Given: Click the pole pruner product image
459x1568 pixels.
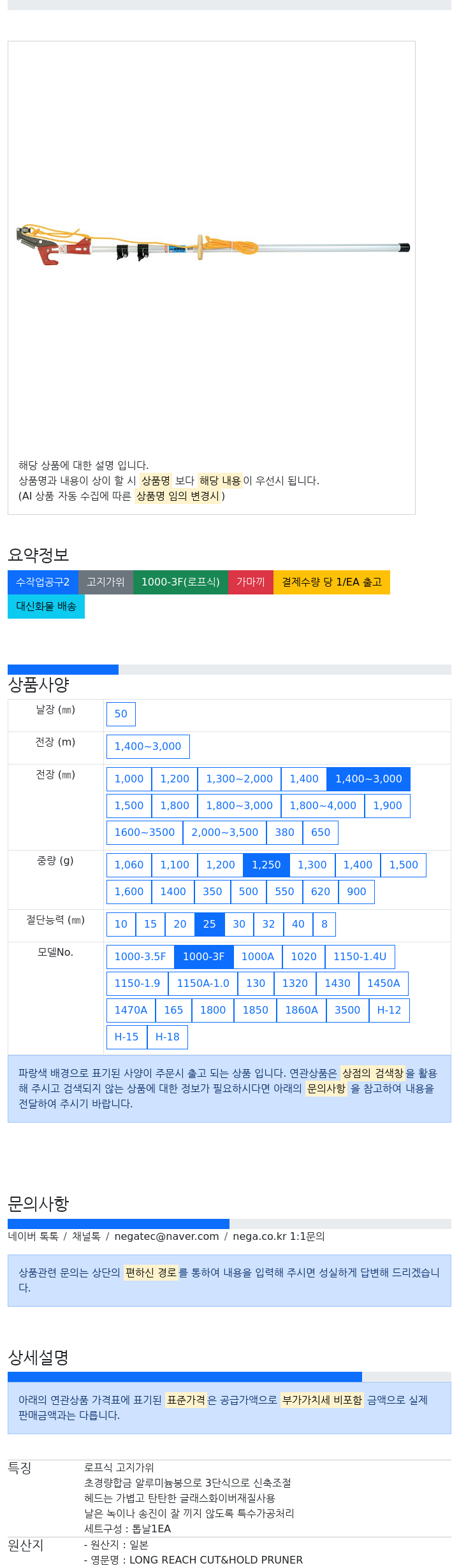Looking at the screenshot, I should (213, 245).
